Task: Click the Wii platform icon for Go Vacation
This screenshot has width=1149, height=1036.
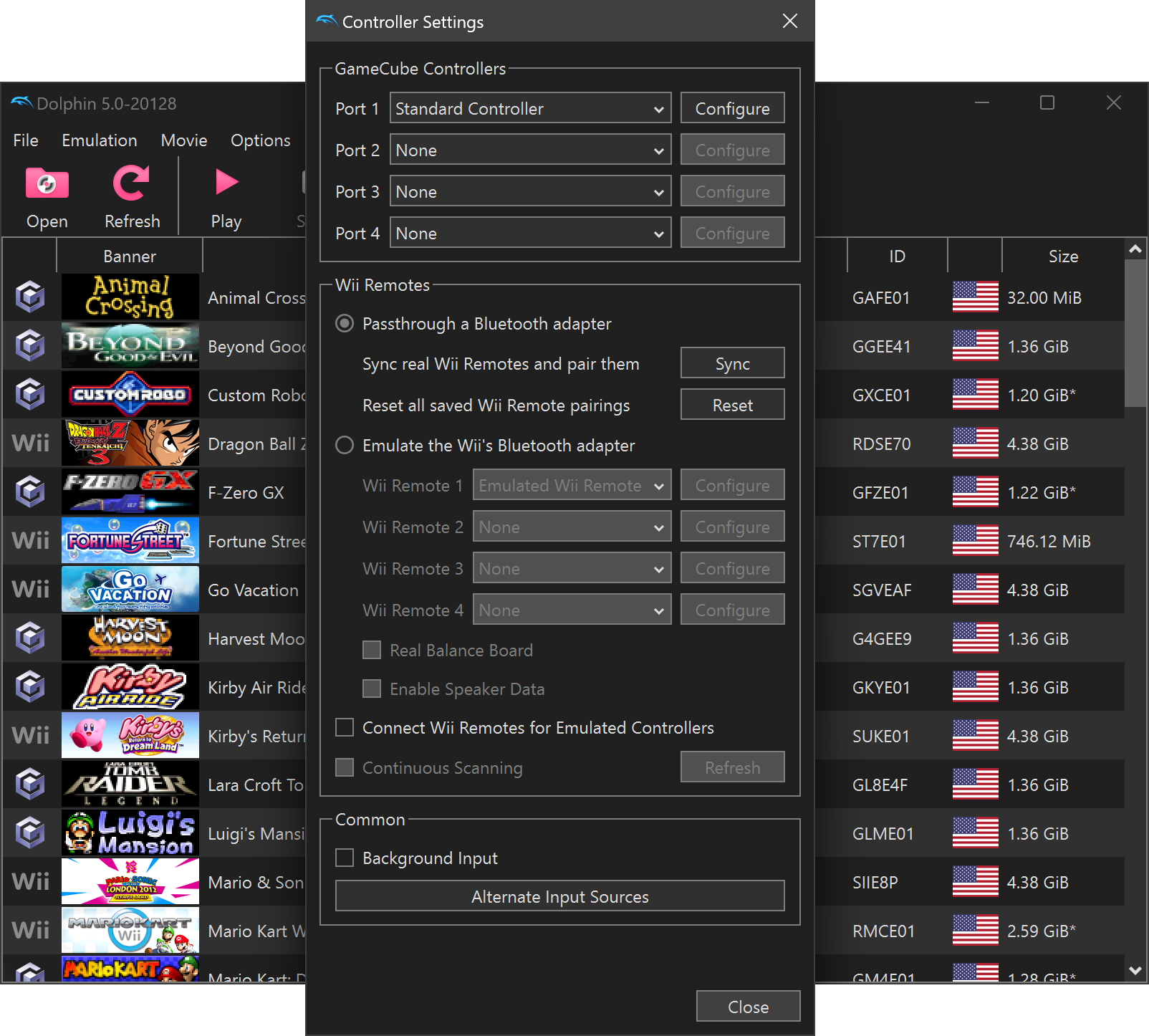Action: click(31, 590)
